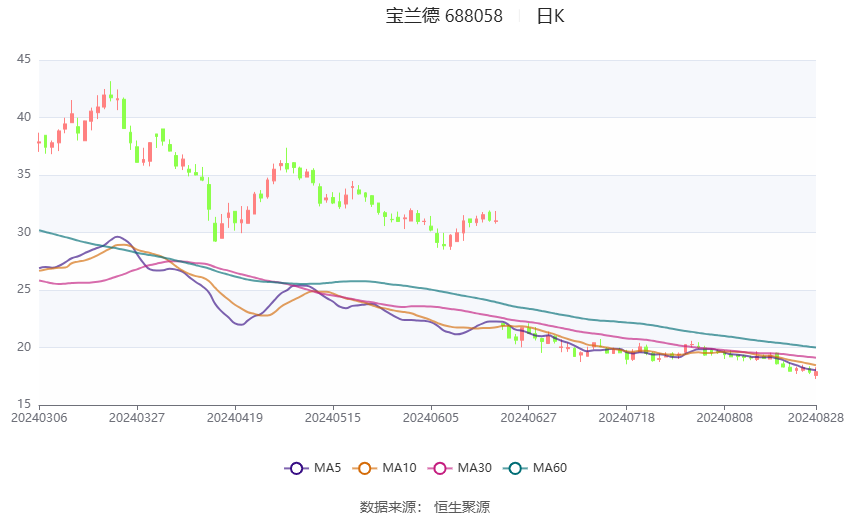The height and width of the screenshot is (517, 850).
Task: Click y-axis value label 45
Action: pos(24,59)
